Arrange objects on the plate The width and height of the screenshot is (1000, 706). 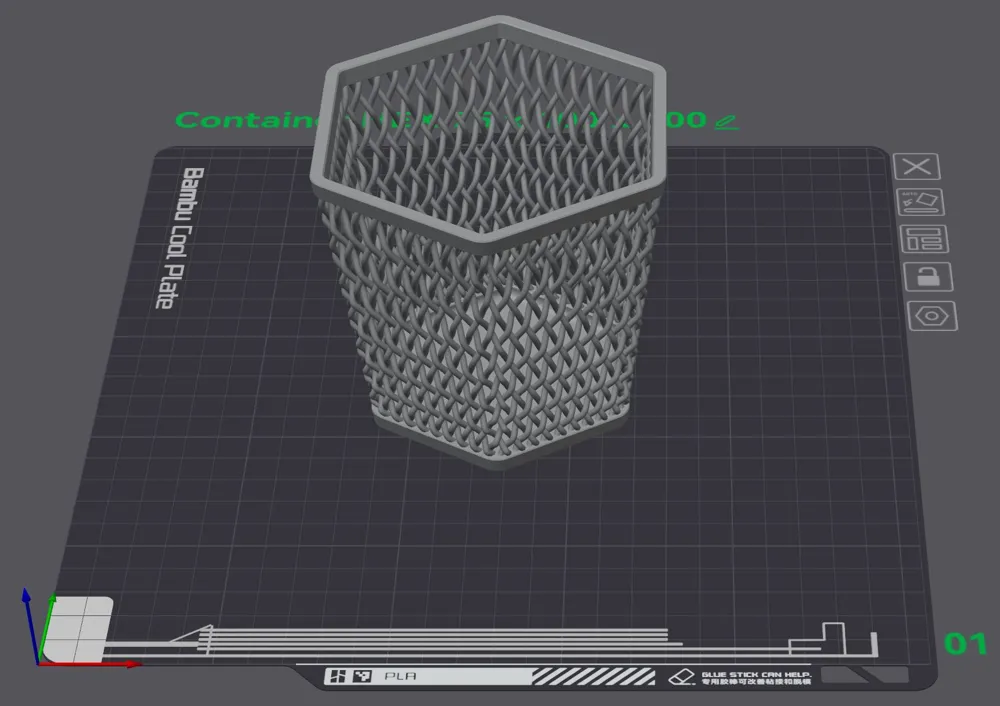[x=924, y=239]
